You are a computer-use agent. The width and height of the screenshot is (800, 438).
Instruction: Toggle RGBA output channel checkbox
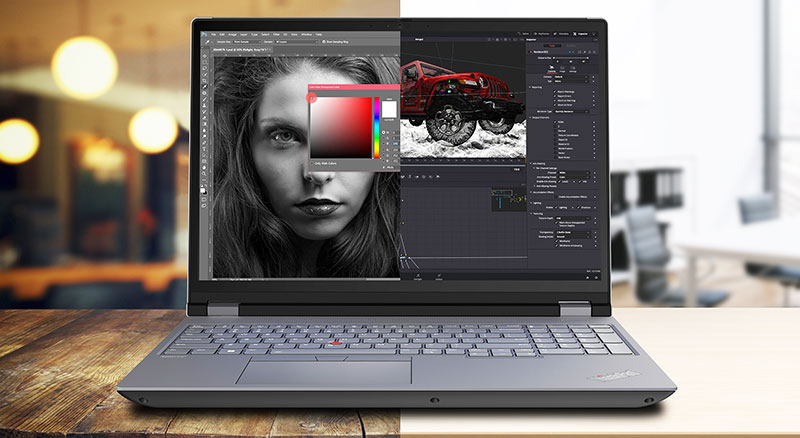(x=555, y=122)
